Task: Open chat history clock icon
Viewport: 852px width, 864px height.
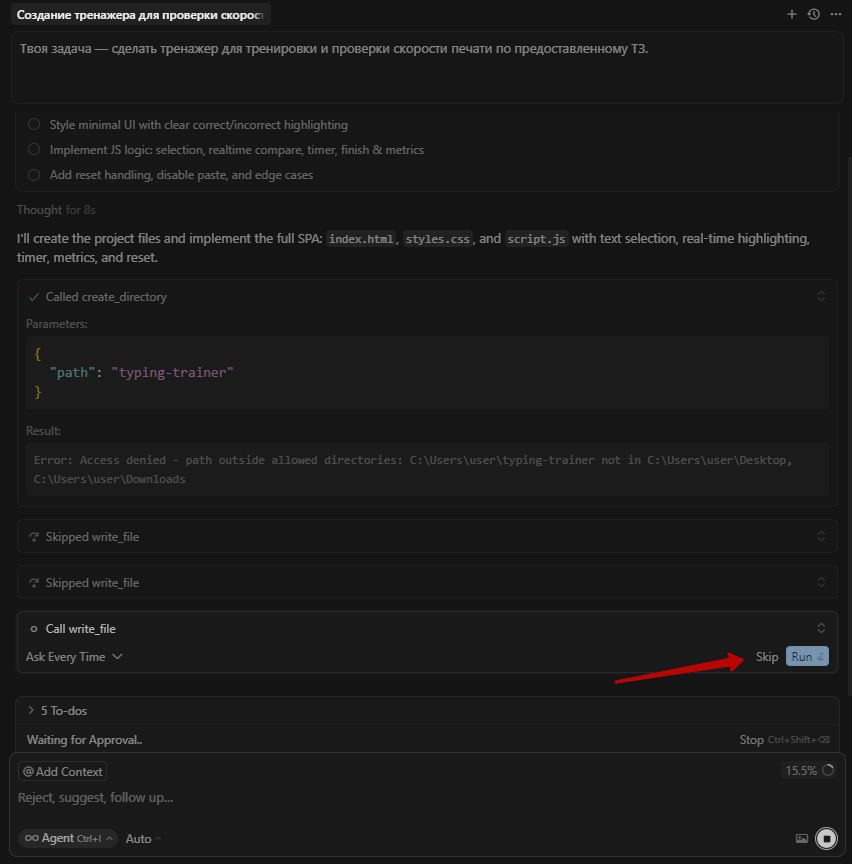Action: (814, 15)
